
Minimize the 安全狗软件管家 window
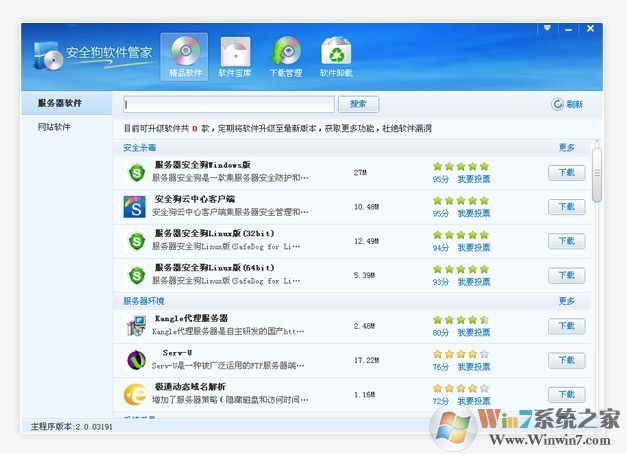(568, 29)
